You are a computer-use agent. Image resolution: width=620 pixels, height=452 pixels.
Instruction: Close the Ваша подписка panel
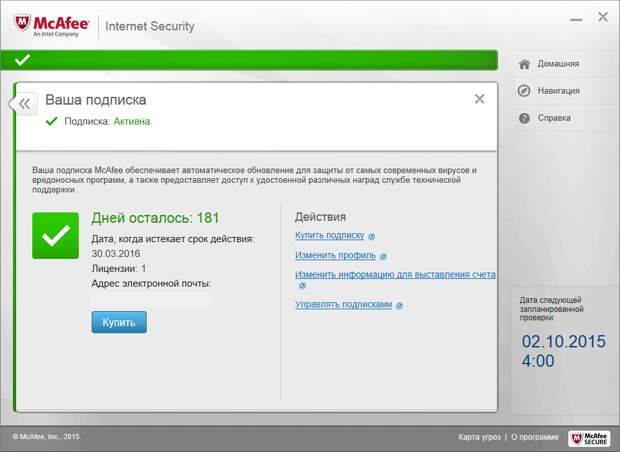point(479,99)
